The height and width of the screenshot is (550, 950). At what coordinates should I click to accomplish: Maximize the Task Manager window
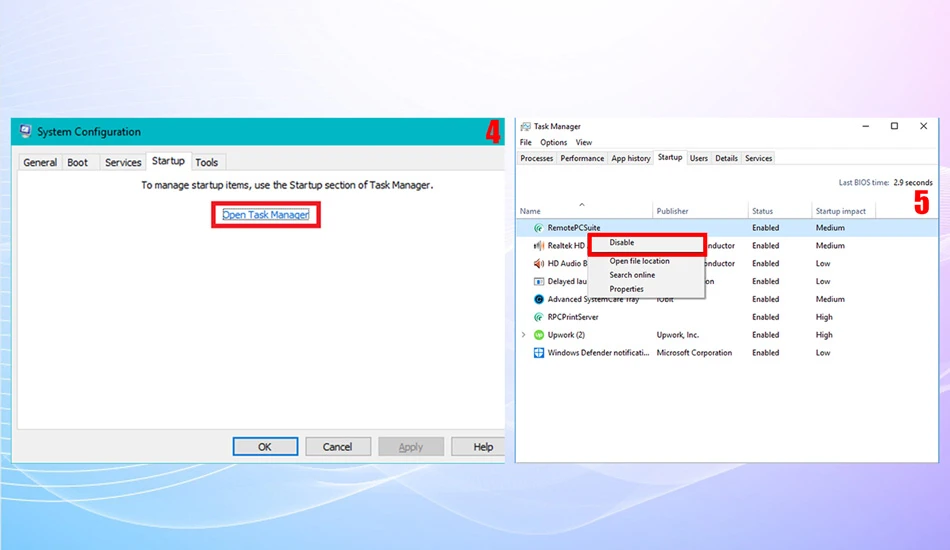click(x=894, y=126)
